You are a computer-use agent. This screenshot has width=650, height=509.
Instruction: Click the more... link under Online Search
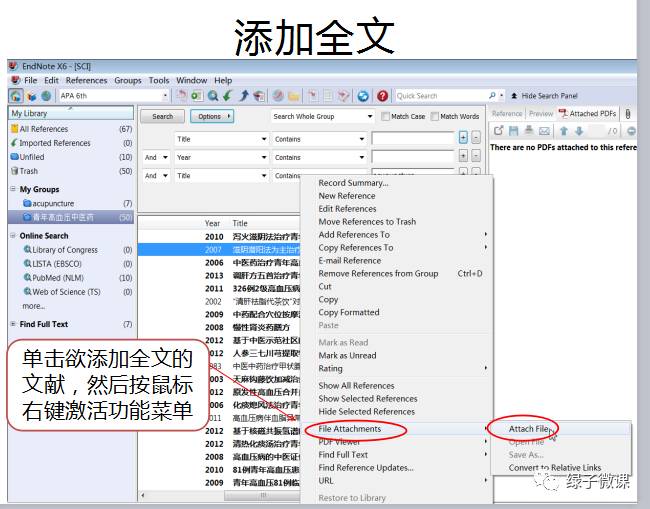tap(34, 306)
